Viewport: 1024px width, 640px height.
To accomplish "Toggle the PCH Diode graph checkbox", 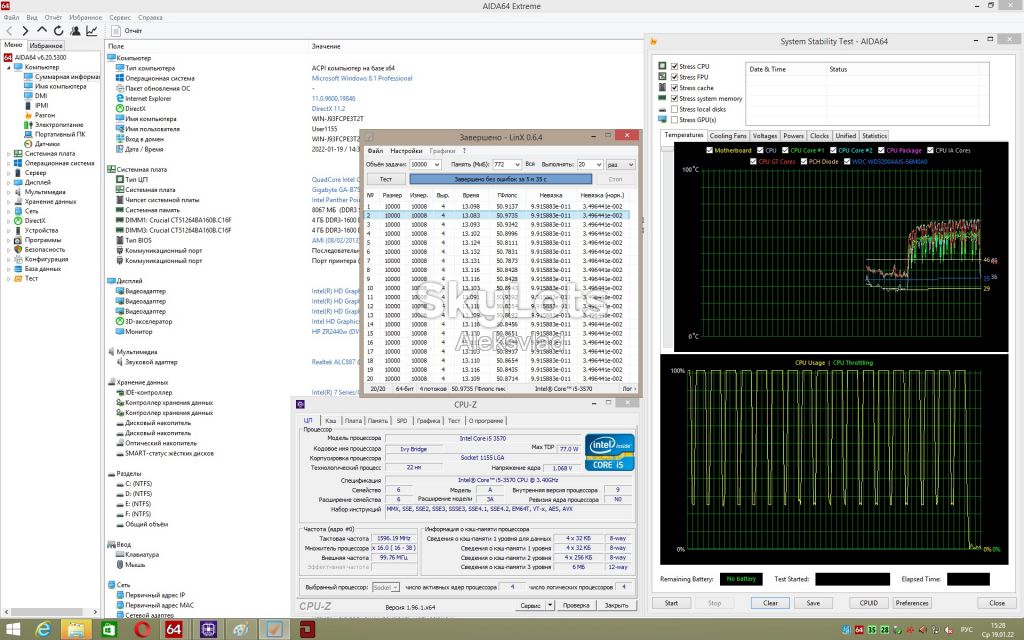I will pyautogui.click(x=804, y=161).
